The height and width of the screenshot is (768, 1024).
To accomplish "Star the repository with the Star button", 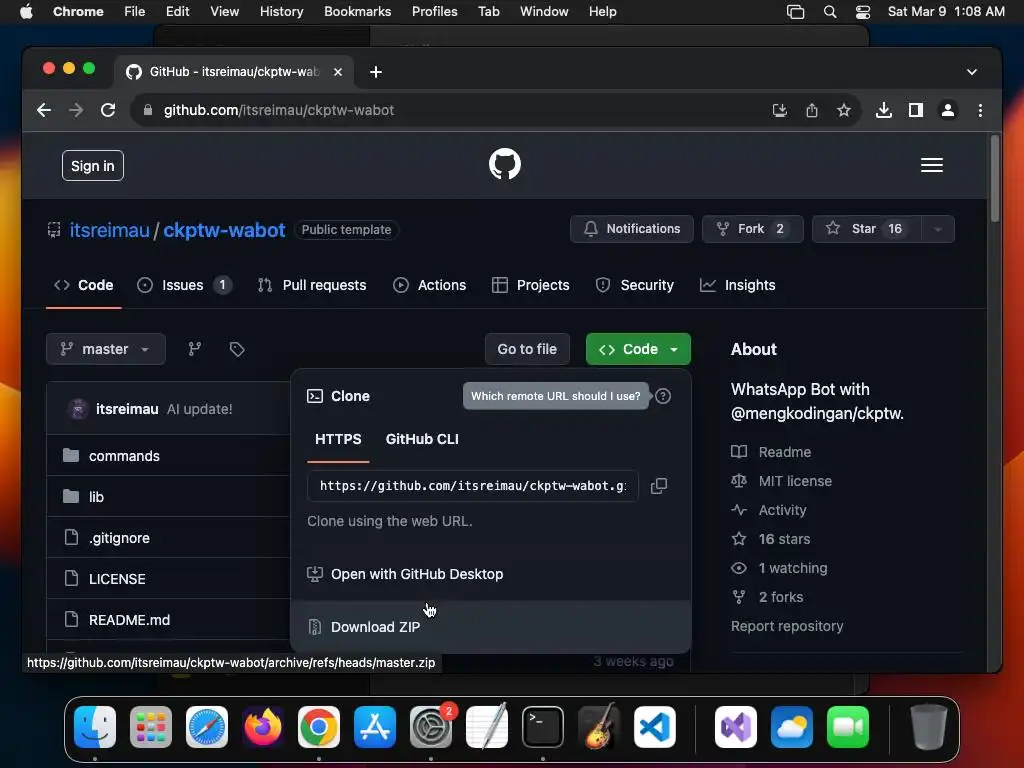I will [866, 229].
